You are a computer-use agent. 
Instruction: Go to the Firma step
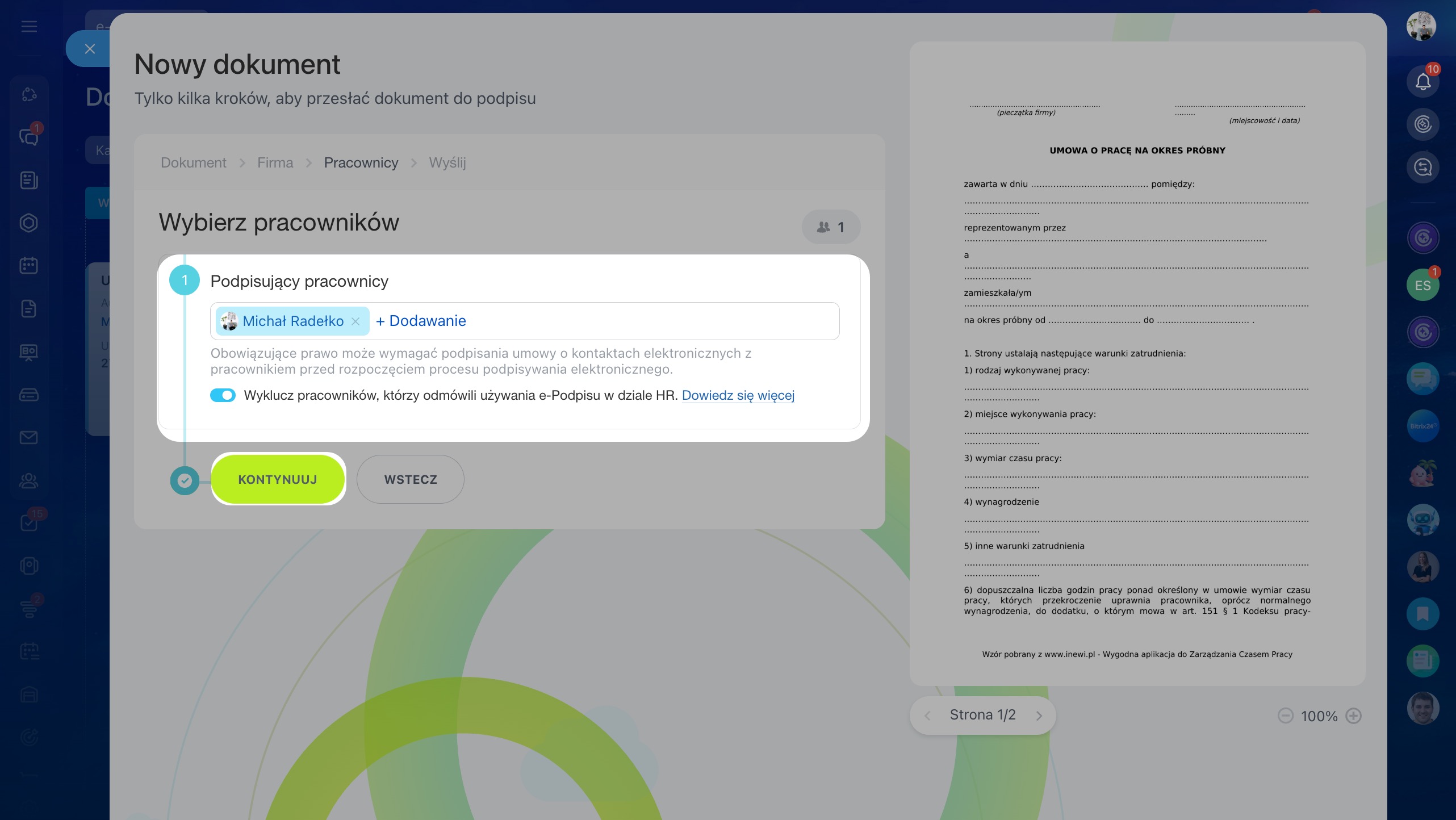tap(275, 163)
